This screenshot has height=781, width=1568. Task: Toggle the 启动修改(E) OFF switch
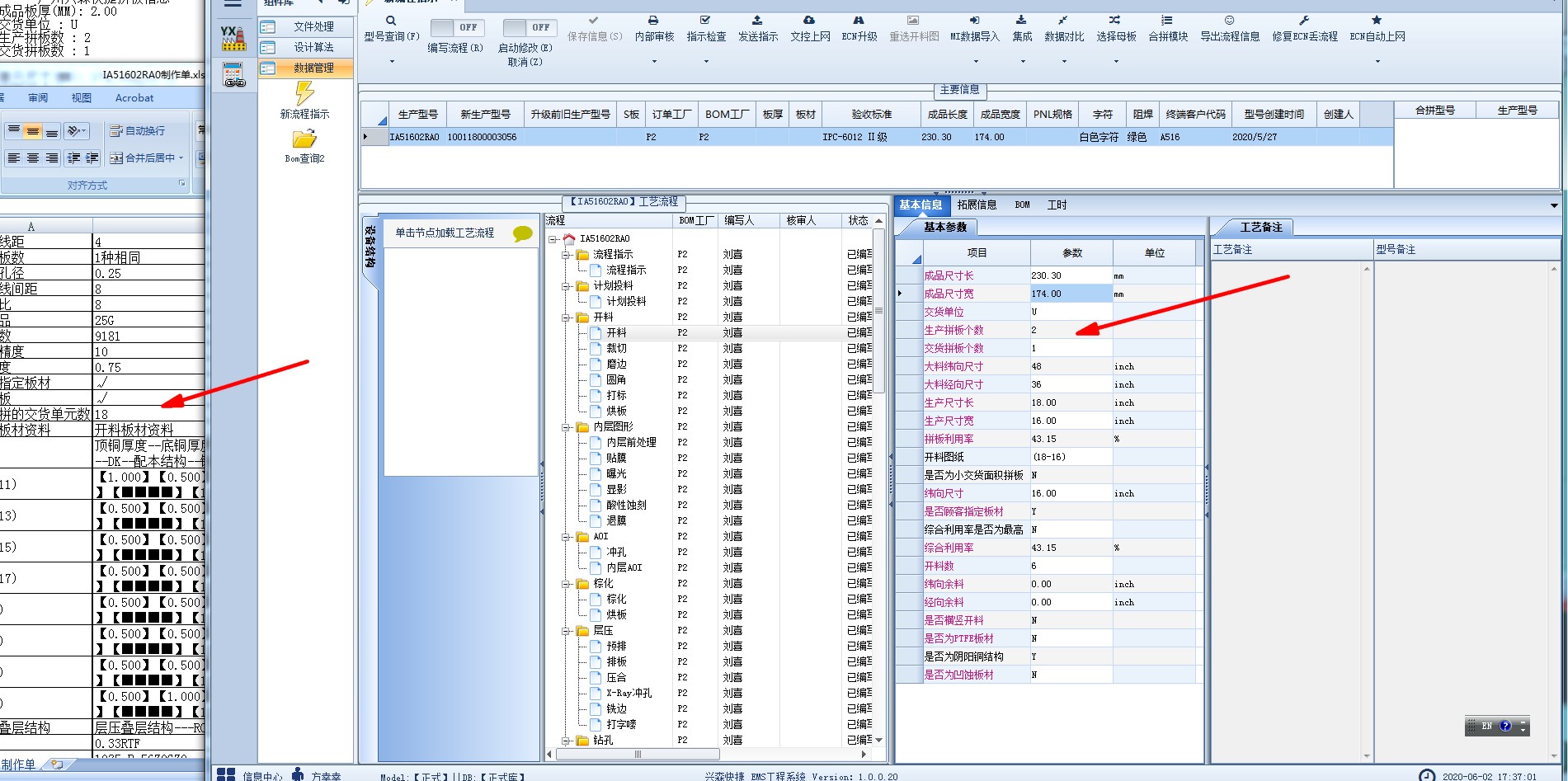[x=530, y=27]
